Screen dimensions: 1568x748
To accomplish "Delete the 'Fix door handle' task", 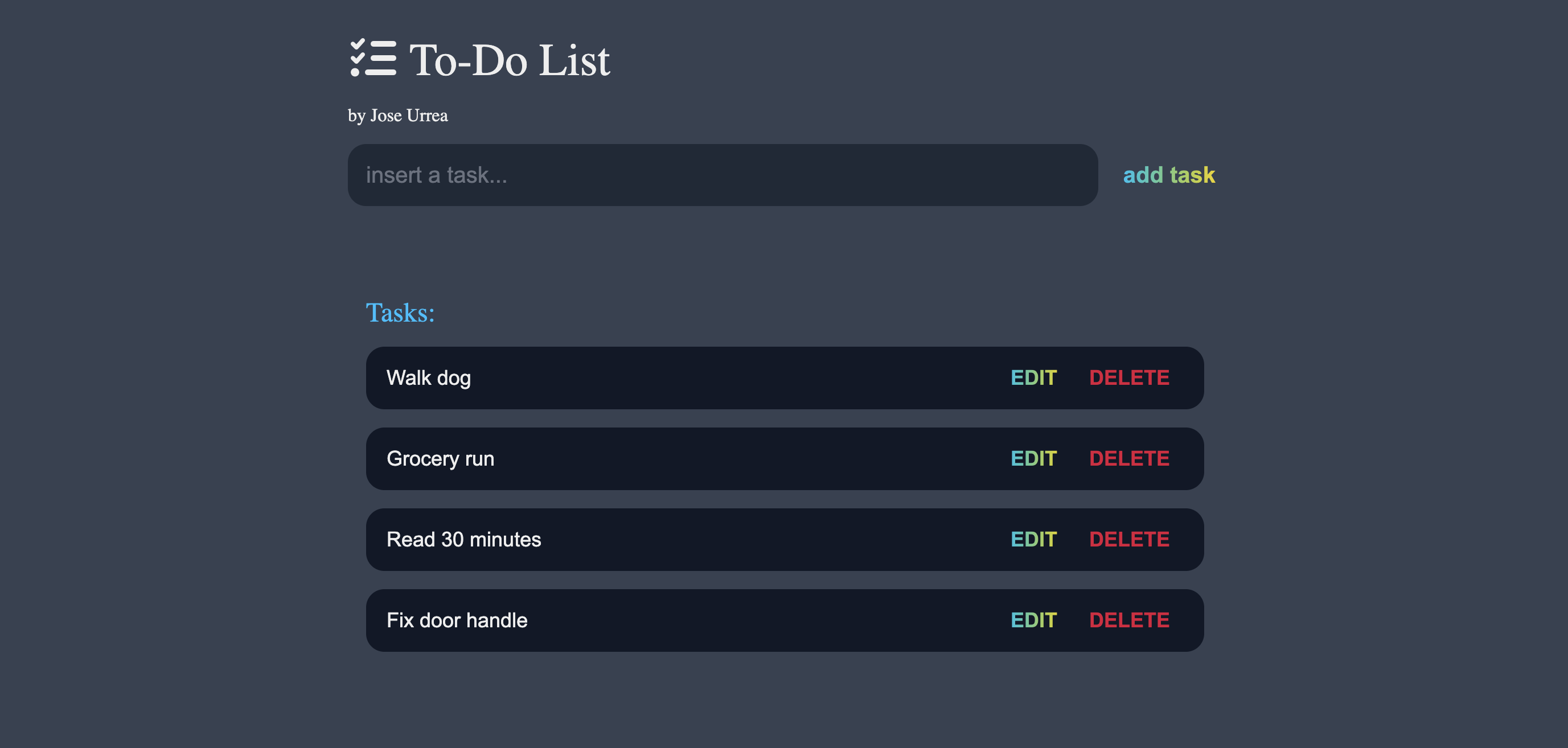I will (x=1128, y=621).
